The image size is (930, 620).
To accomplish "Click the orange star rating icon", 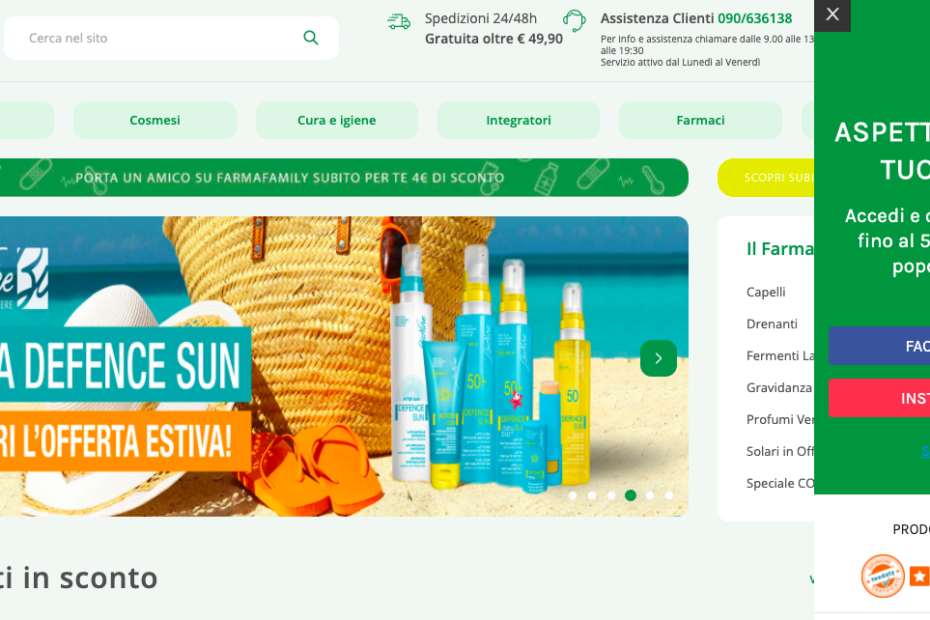I will pyautogui.click(x=919, y=576).
